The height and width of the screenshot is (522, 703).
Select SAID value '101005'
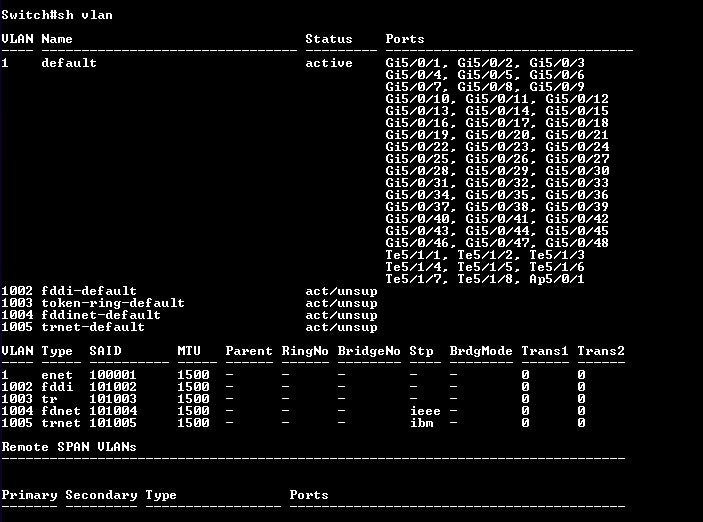pos(113,423)
